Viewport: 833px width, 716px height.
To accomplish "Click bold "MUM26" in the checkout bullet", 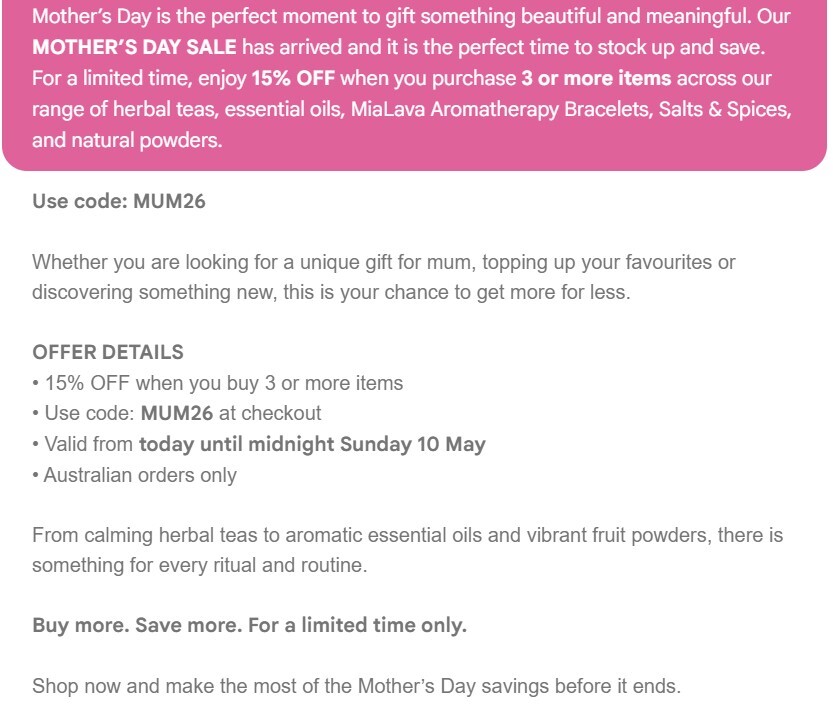I will pyautogui.click(x=177, y=413).
